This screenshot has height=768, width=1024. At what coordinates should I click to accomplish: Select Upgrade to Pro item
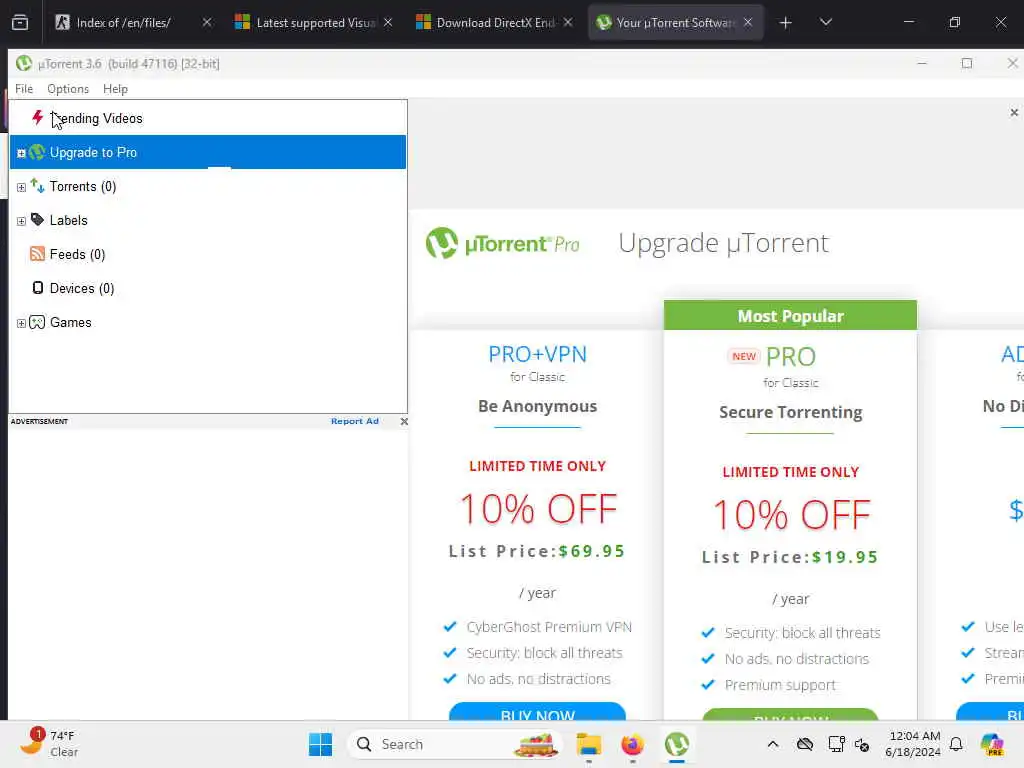(208, 152)
